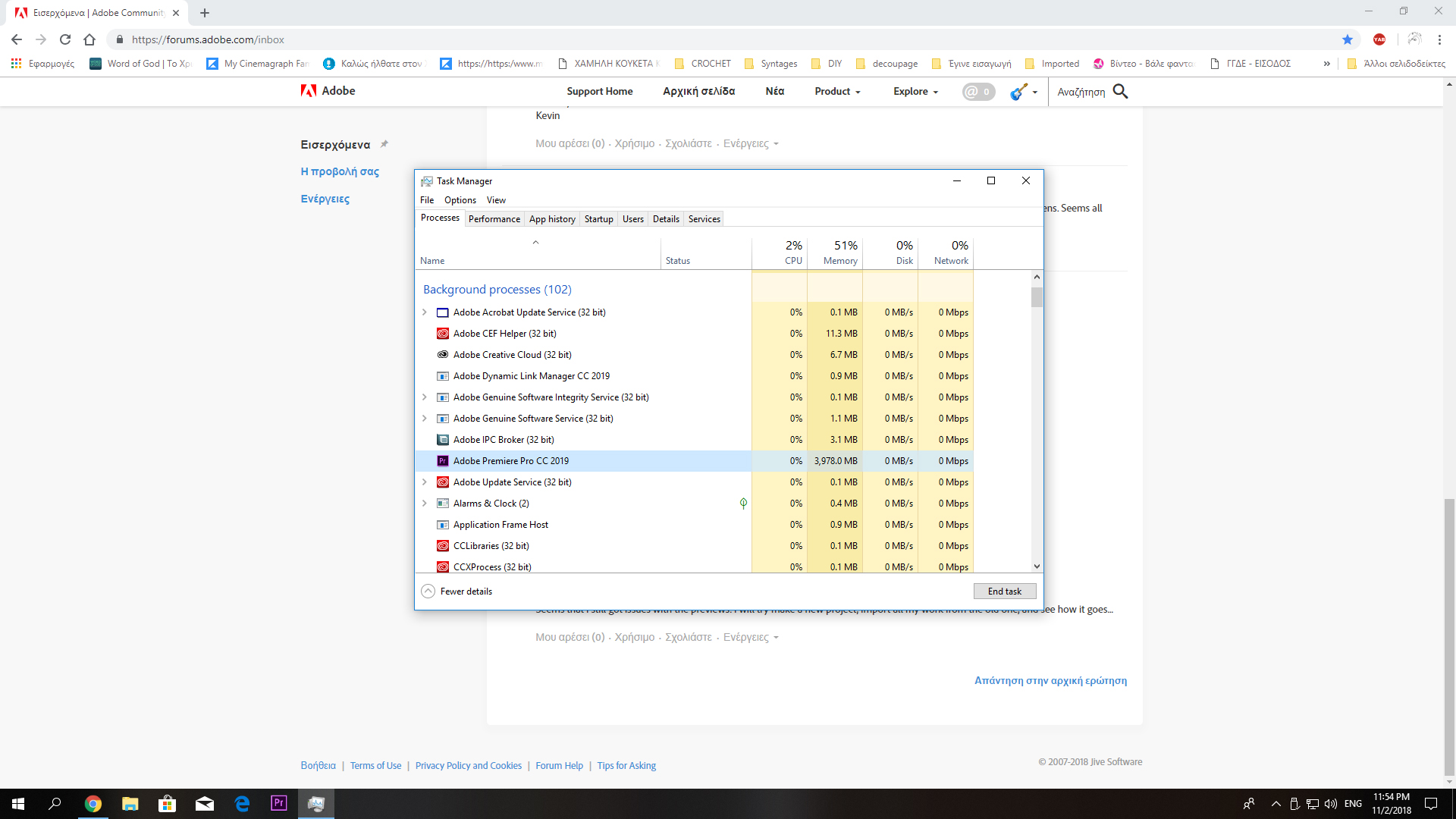Switch to the App history tab

coord(552,219)
